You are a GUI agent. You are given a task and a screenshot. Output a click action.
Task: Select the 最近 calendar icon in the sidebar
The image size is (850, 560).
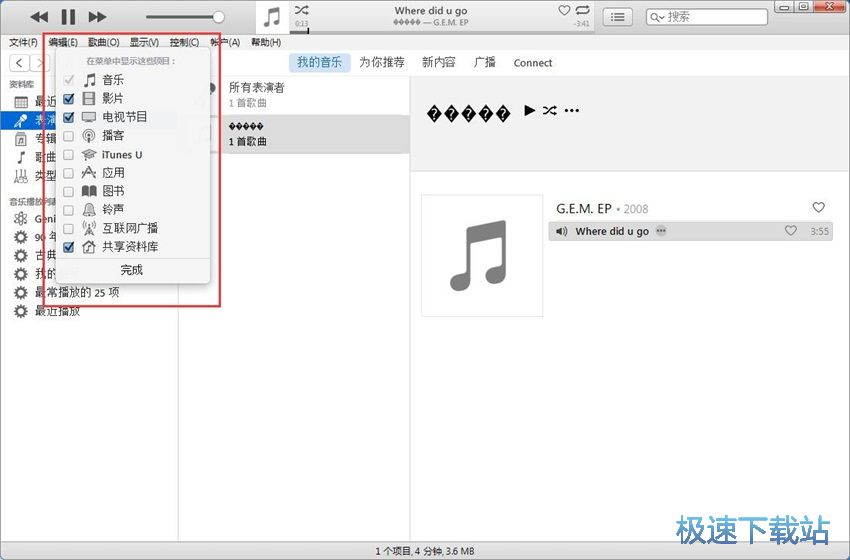coord(21,102)
